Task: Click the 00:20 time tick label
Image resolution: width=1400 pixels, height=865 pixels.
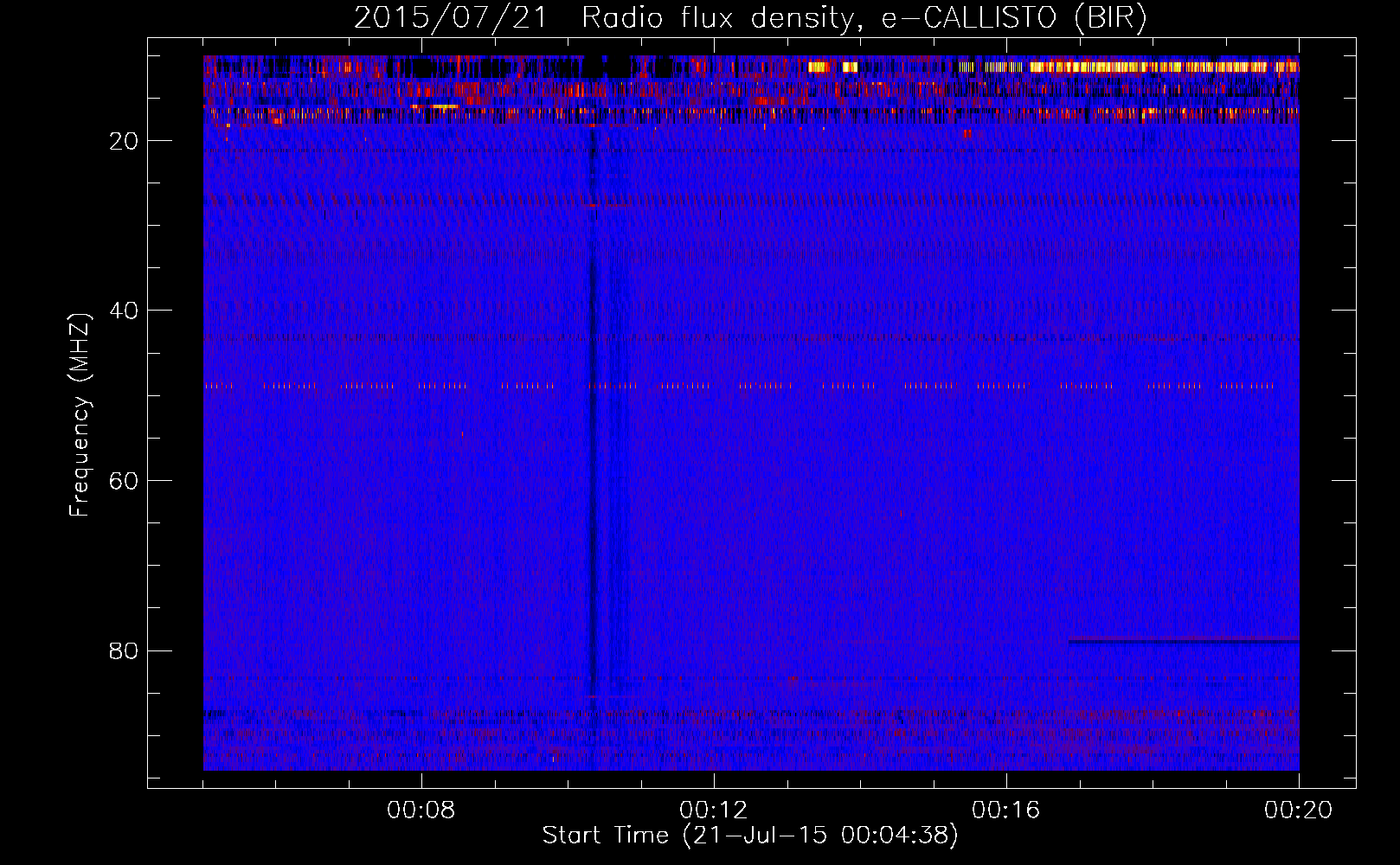Action: point(1299,811)
